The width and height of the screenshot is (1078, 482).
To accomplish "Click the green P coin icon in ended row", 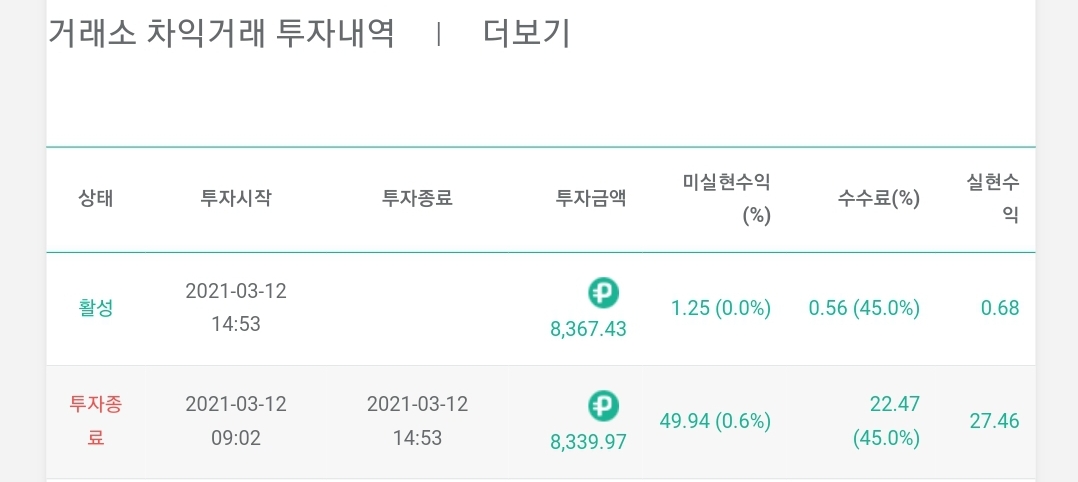I will point(604,406).
